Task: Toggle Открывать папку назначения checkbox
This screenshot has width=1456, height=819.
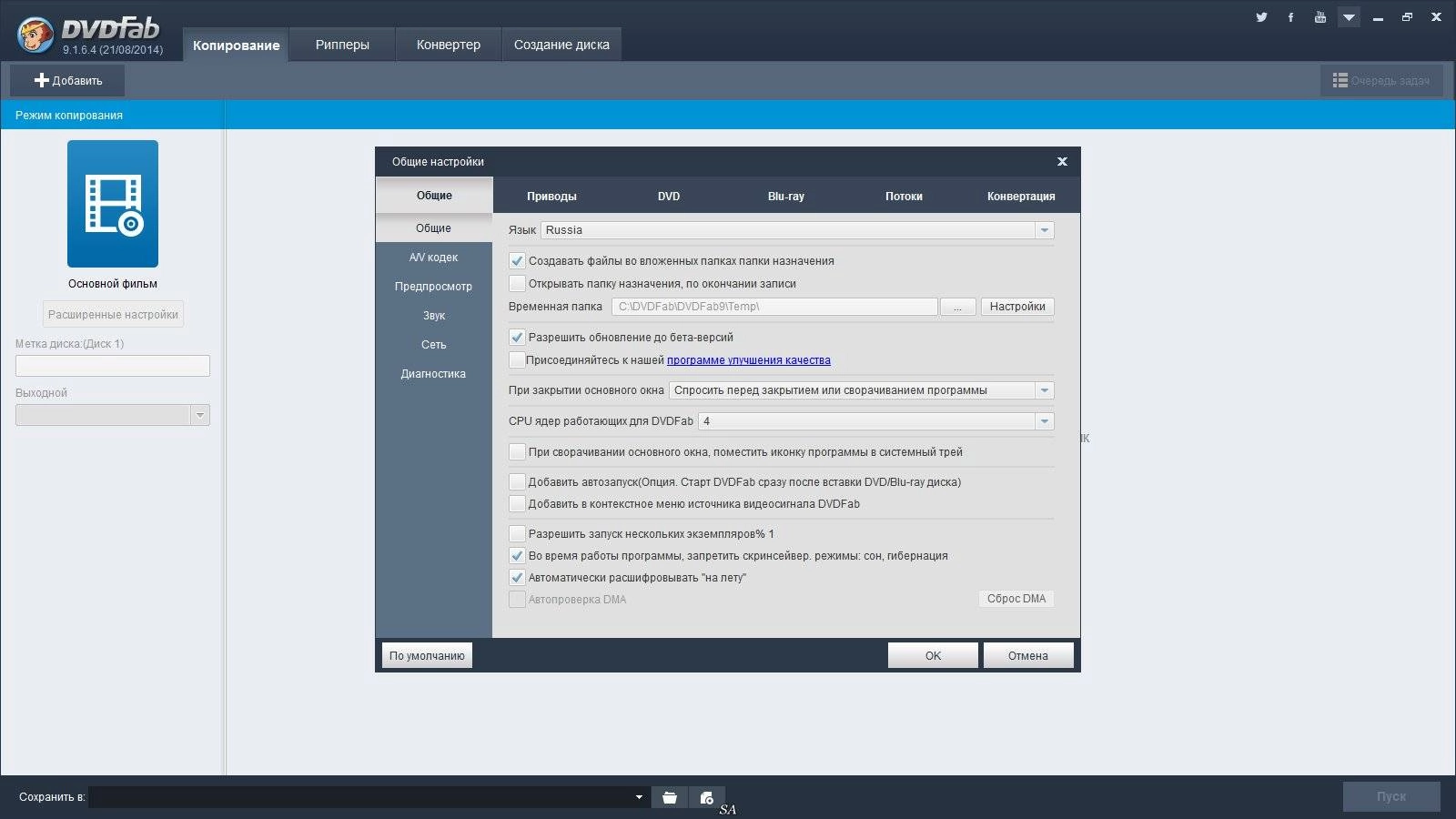Action: click(517, 284)
